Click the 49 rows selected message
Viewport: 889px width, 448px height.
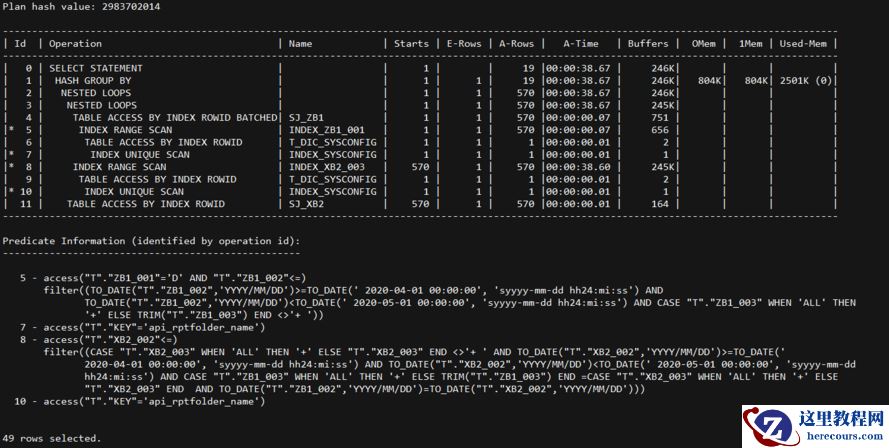(52, 438)
